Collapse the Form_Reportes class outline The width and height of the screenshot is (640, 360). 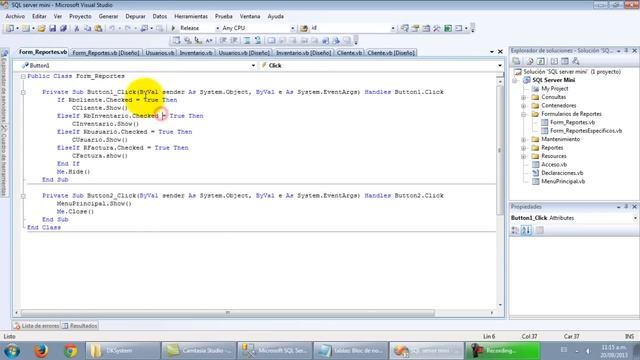[x=23, y=76]
